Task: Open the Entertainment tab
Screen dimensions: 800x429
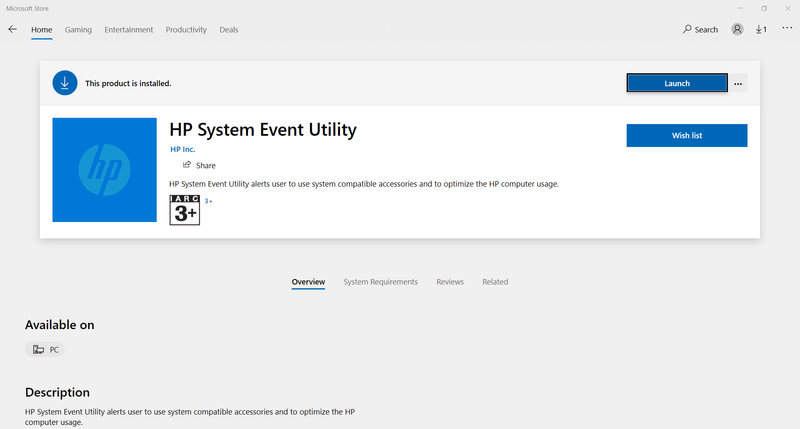Action: click(129, 30)
